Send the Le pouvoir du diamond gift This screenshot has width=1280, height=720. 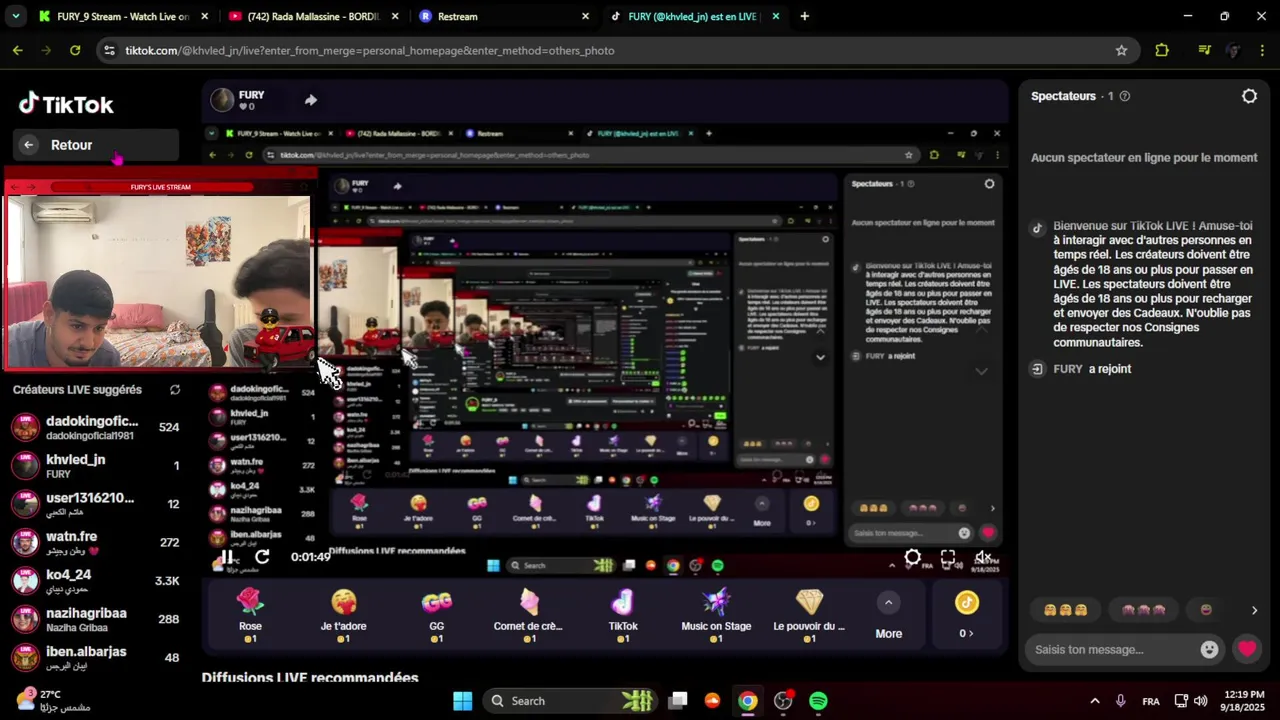point(809,613)
